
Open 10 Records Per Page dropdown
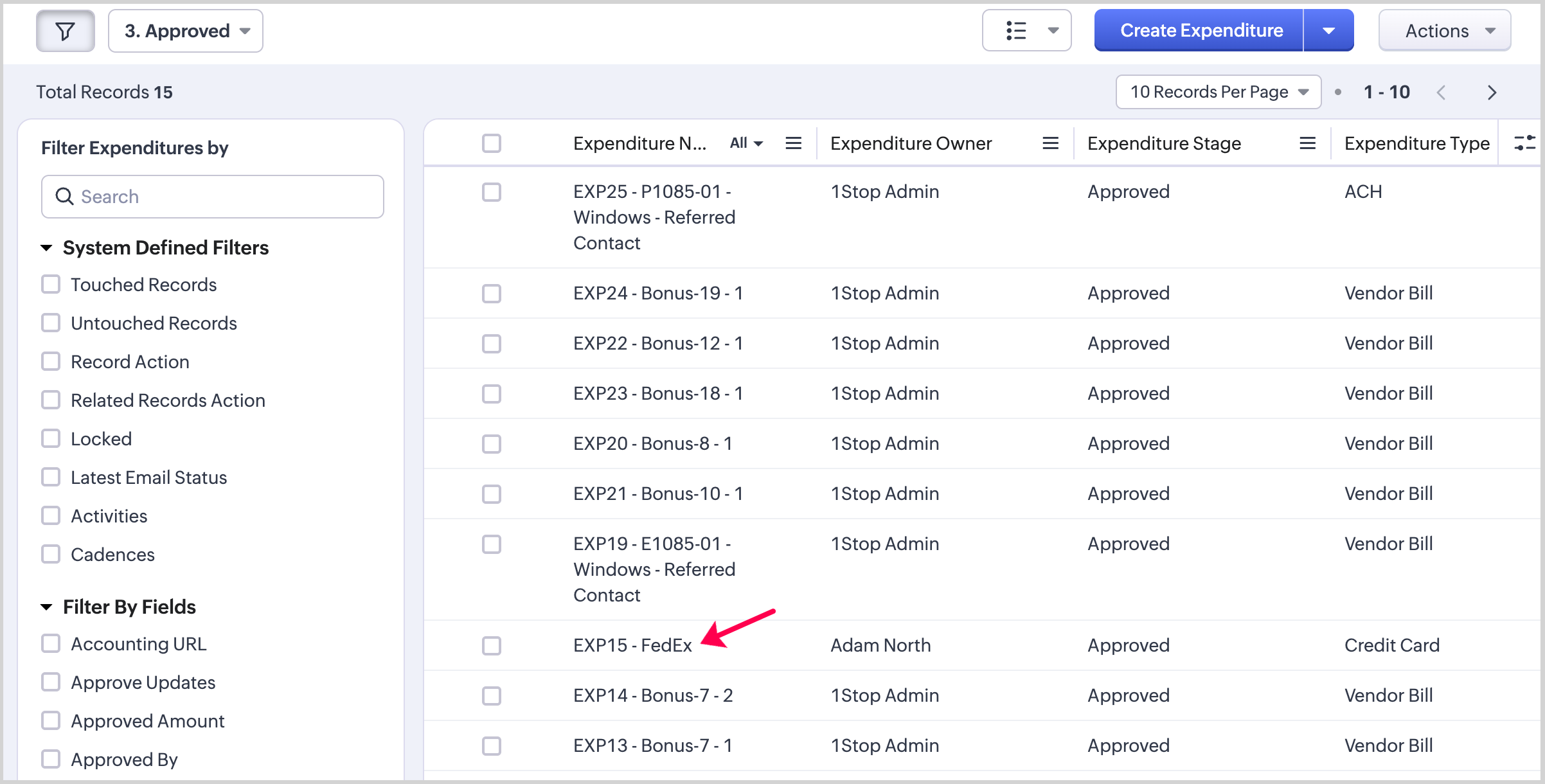pyautogui.click(x=1218, y=92)
